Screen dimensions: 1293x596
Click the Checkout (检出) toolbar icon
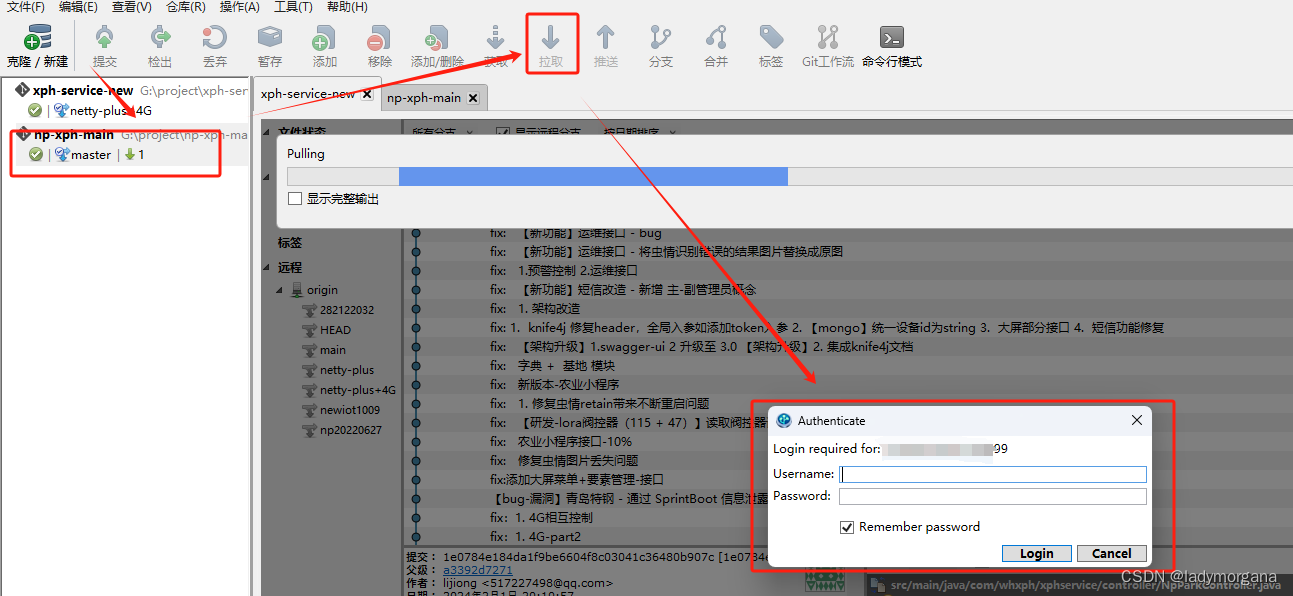pos(160,38)
